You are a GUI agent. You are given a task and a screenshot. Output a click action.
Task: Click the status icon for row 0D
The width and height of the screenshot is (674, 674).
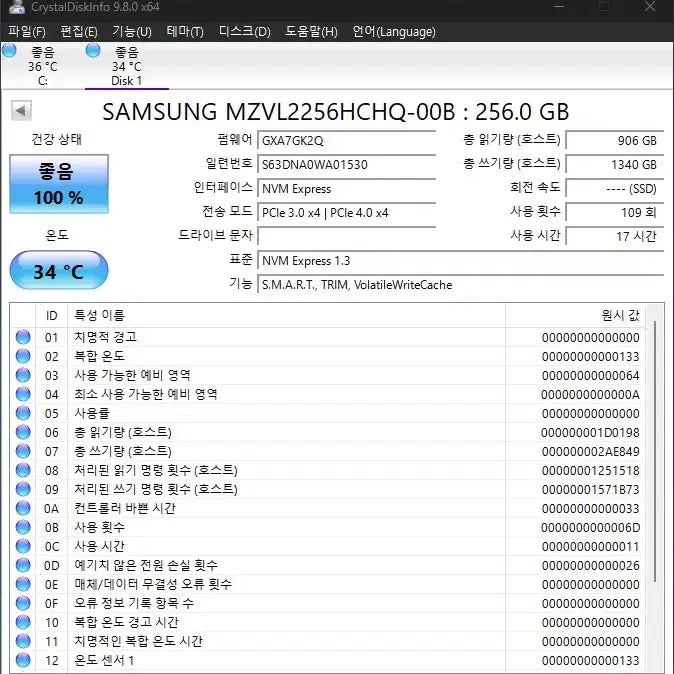(x=23, y=565)
